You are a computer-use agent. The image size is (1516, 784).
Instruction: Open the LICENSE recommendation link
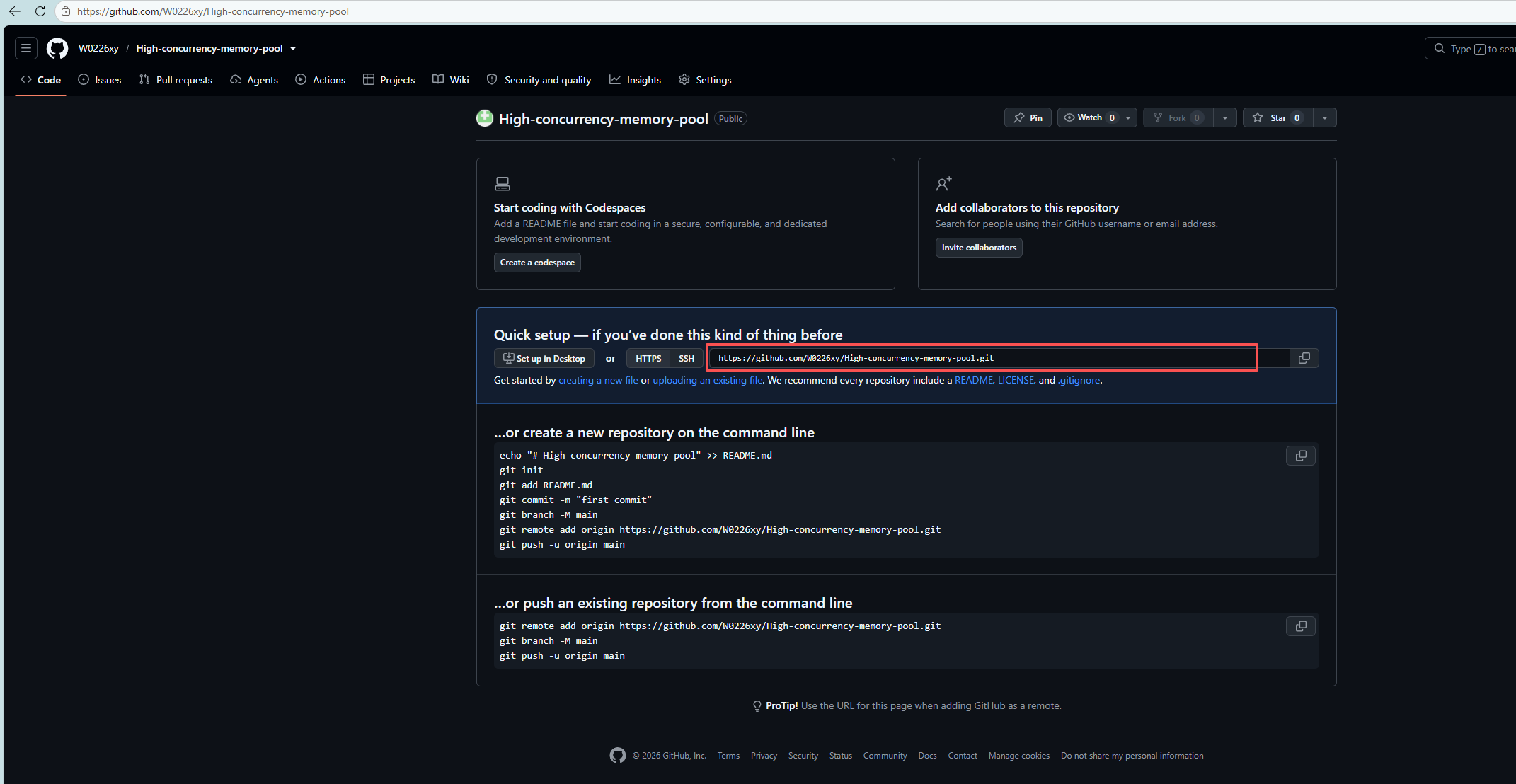pyautogui.click(x=1016, y=380)
